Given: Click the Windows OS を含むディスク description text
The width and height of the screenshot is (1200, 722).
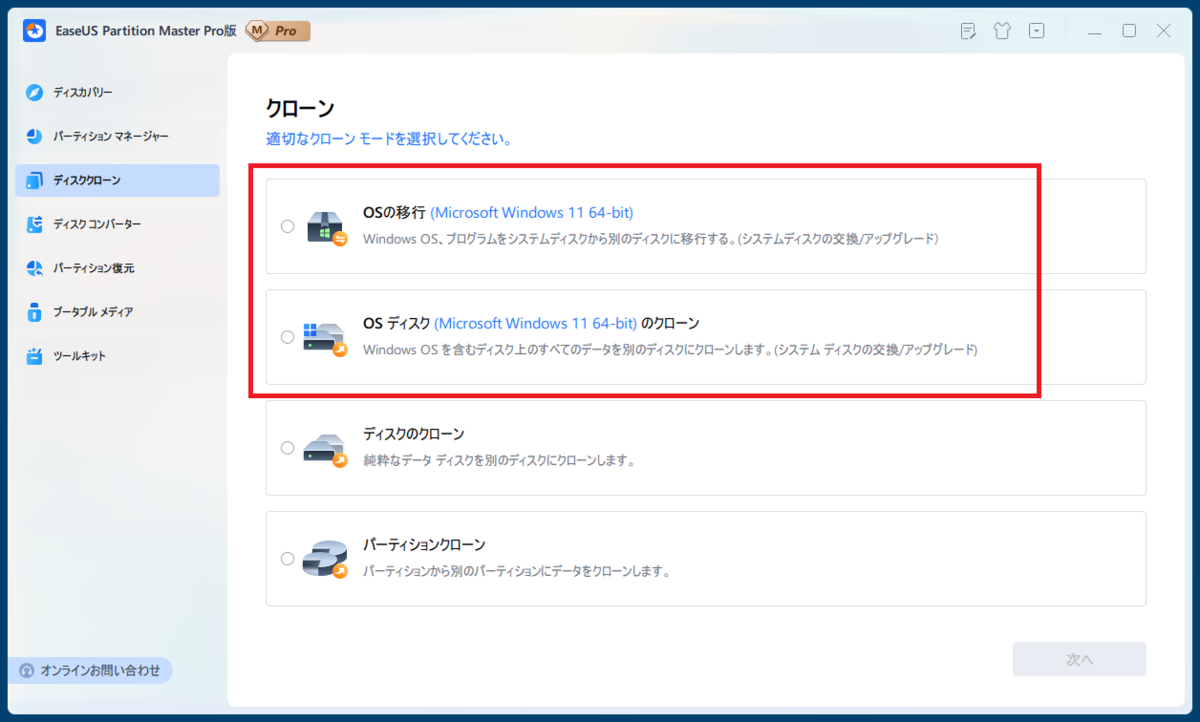Looking at the screenshot, I should tap(670, 350).
